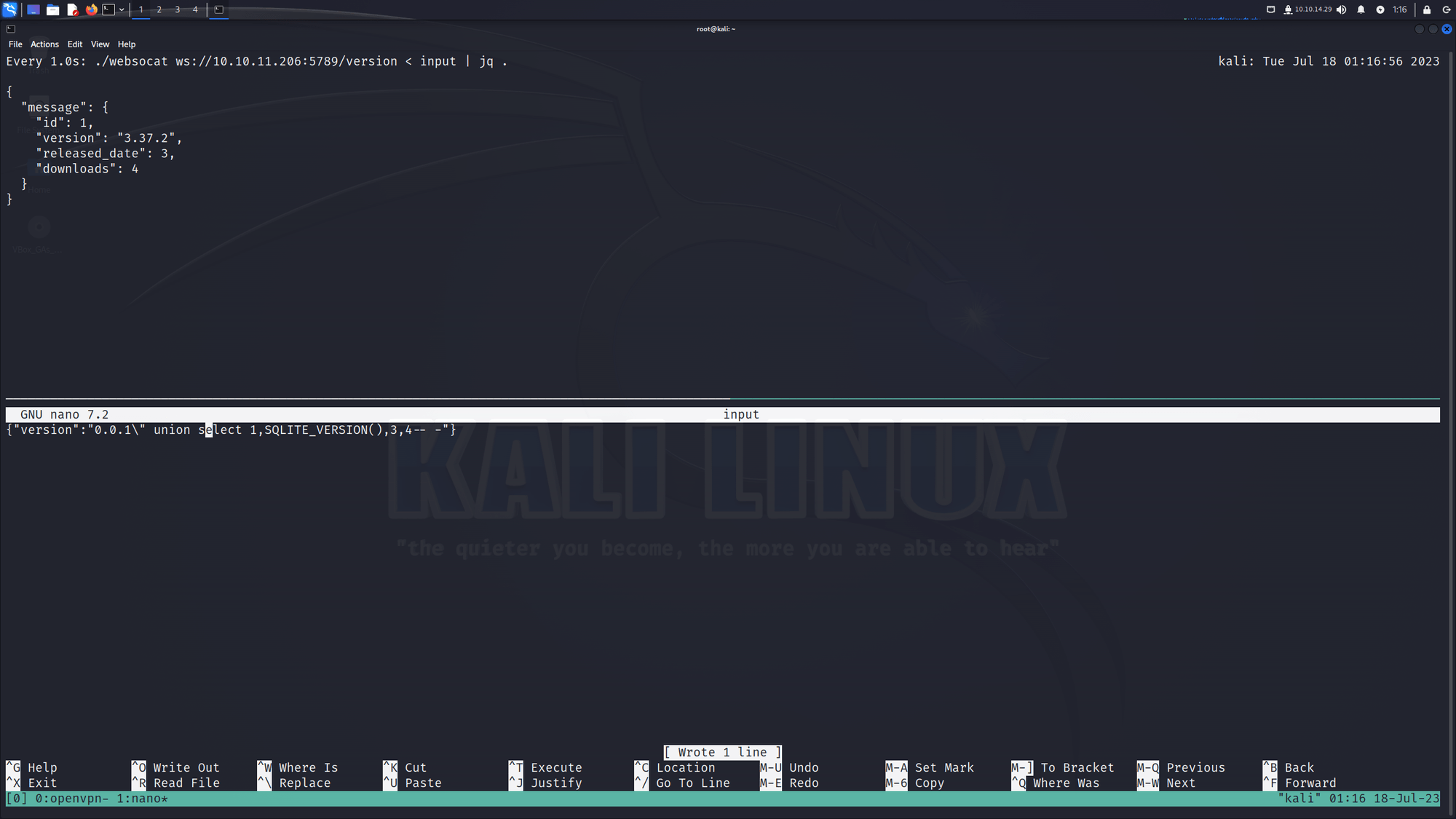The height and width of the screenshot is (819, 1456).
Task: Open the Kali applications menu
Action: [x=9, y=9]
